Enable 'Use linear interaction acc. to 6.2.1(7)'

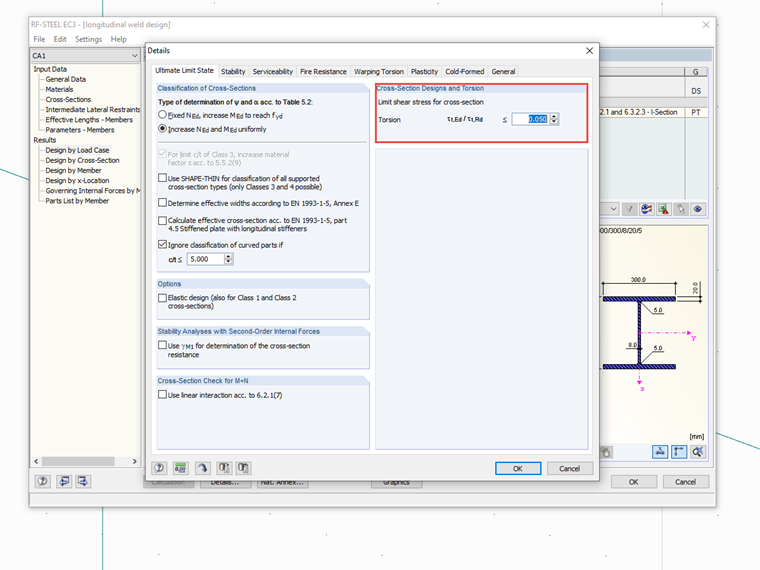[x=162, y=395]
